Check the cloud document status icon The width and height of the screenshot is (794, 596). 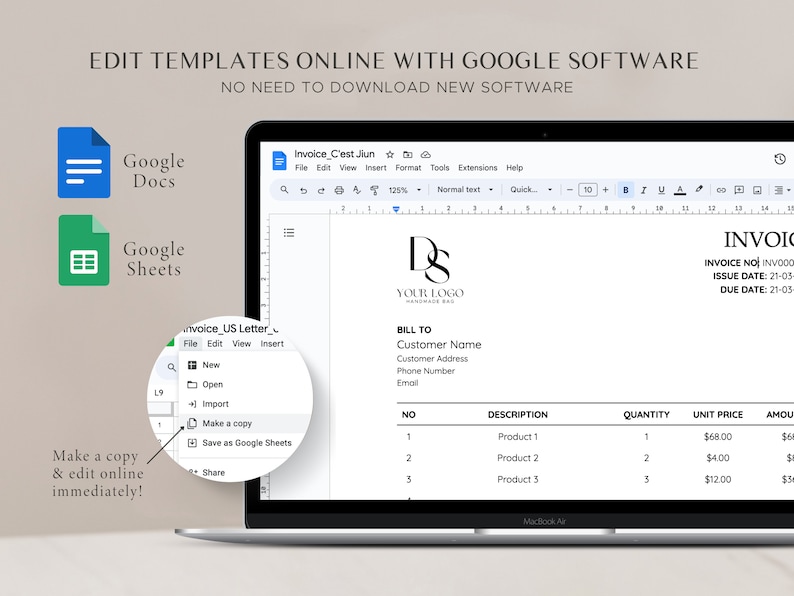(x=425, y=154)
